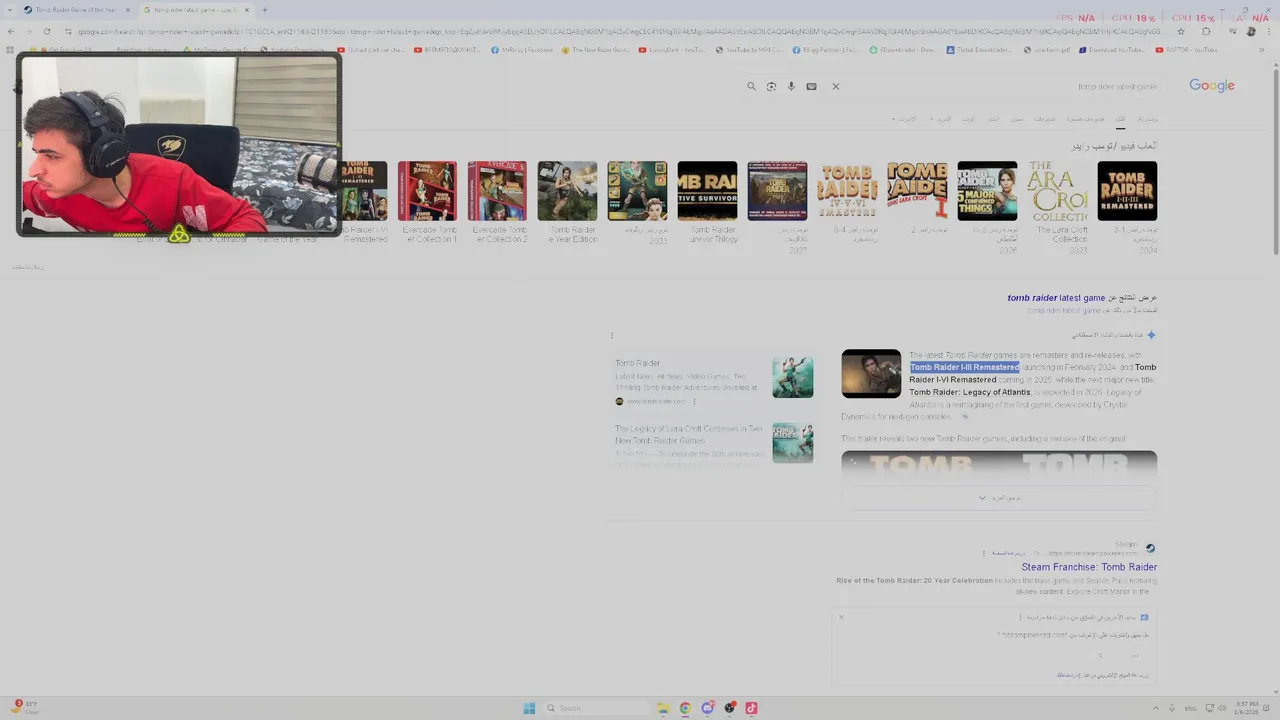1280x720 pixels.
Task: Open three-dot menu beside Steam result URL
Action: click(984, 553)
